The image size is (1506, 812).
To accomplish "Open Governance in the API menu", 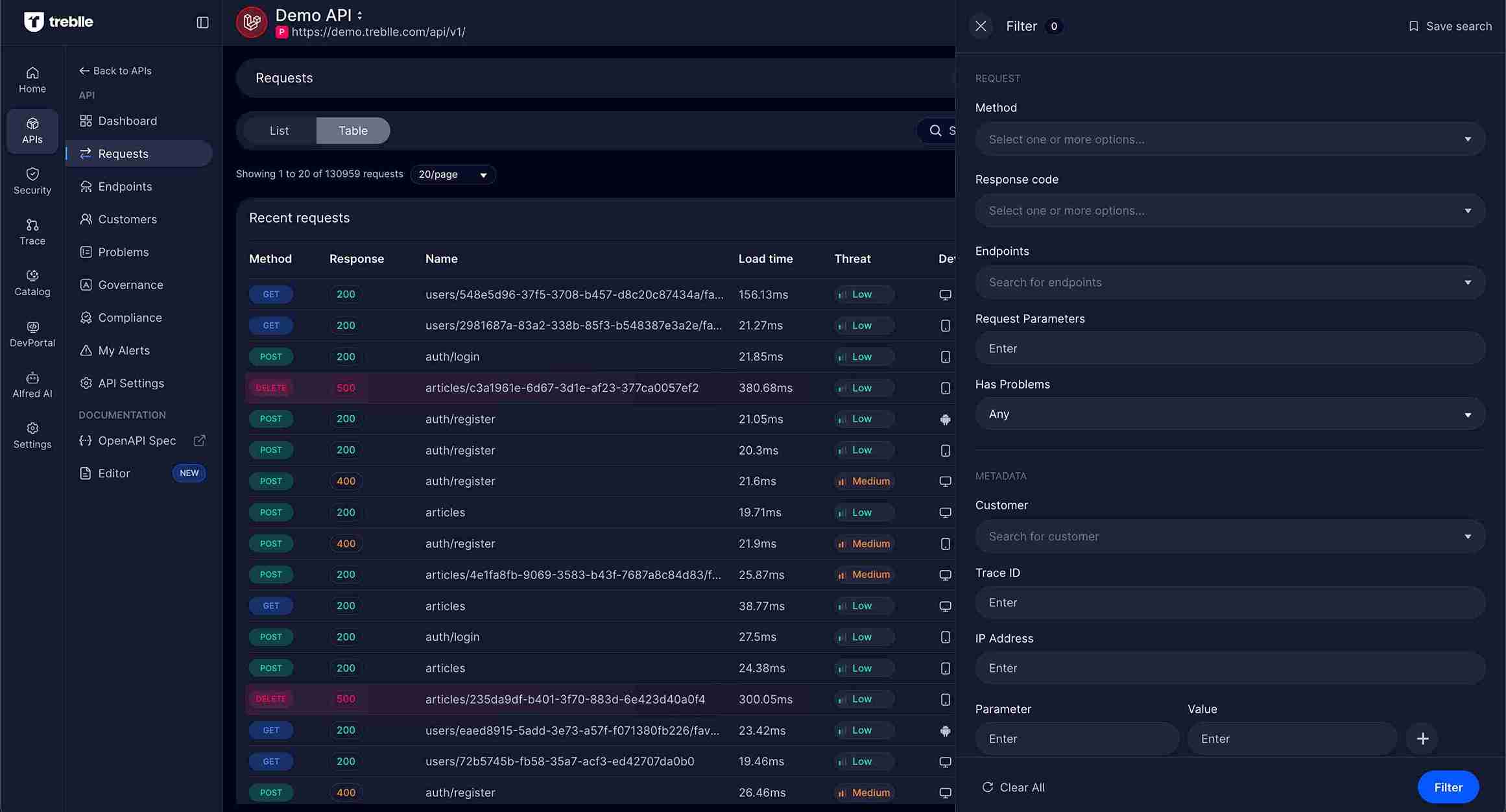I will (x=130, y=285).
